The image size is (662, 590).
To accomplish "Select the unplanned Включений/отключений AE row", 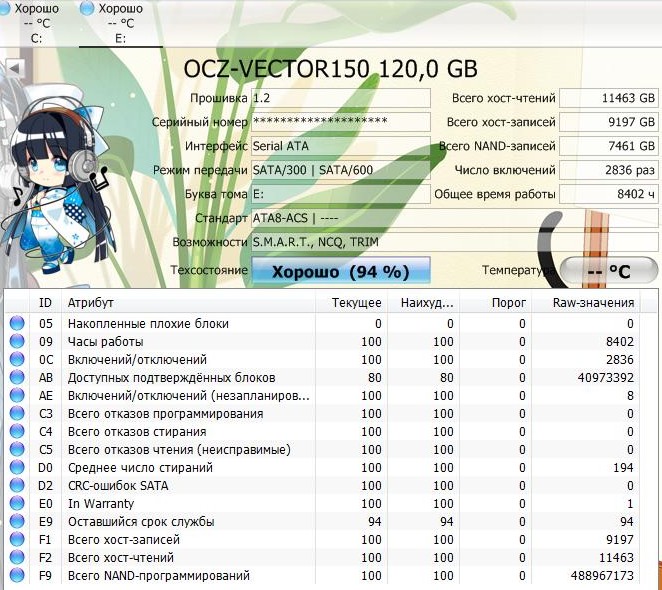I will [323, 395].
